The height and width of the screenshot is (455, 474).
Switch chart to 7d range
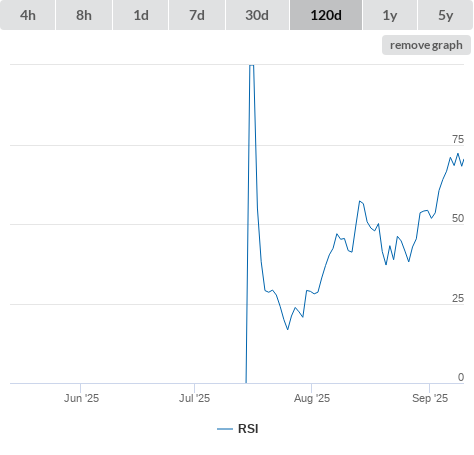(x=197, y=15)
